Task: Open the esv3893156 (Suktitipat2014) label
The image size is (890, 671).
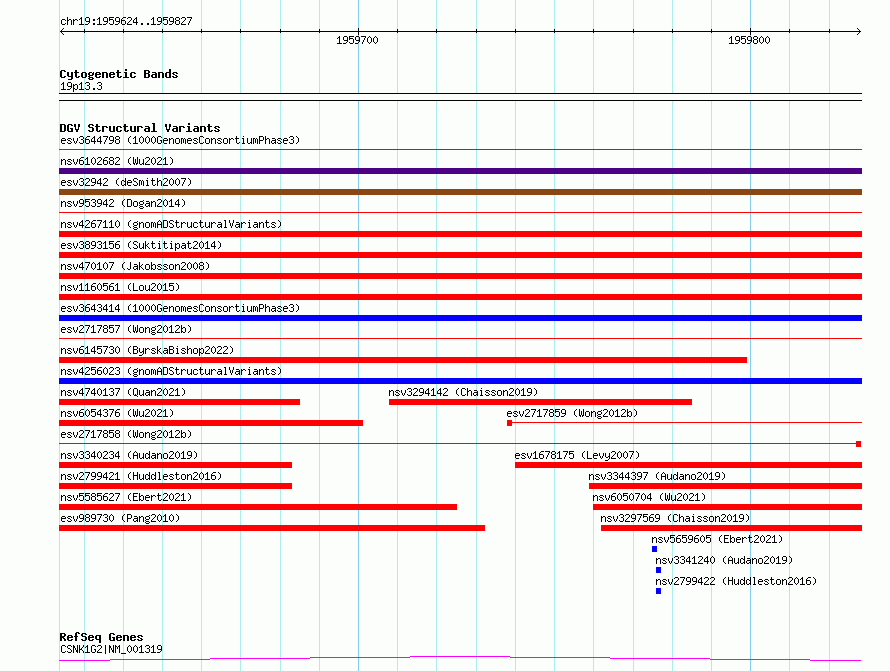Action: (x=141, y=245)
